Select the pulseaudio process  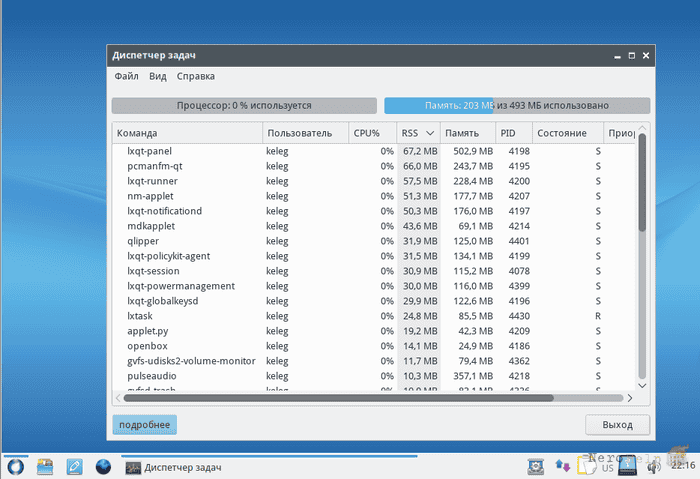373,376
